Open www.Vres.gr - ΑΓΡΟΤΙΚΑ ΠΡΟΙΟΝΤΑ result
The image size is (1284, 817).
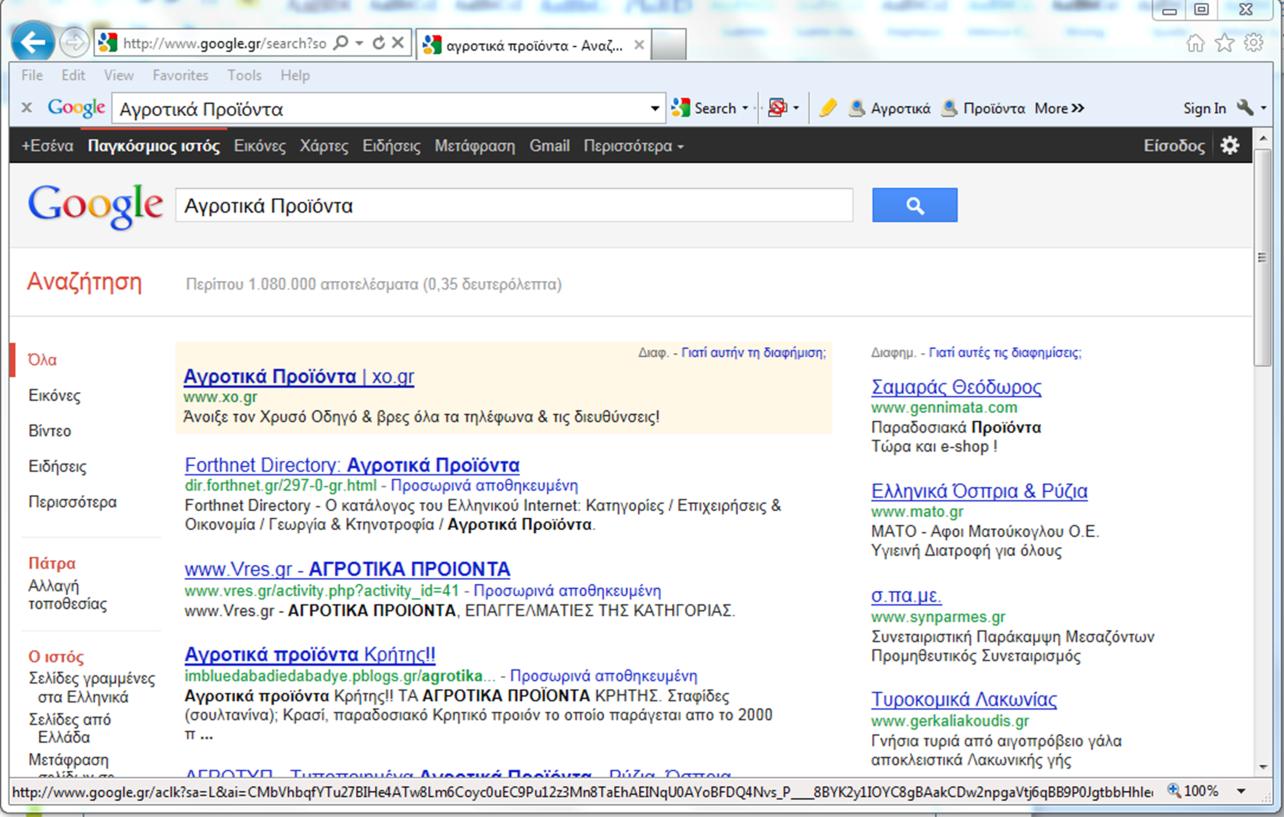pos(347,569)
